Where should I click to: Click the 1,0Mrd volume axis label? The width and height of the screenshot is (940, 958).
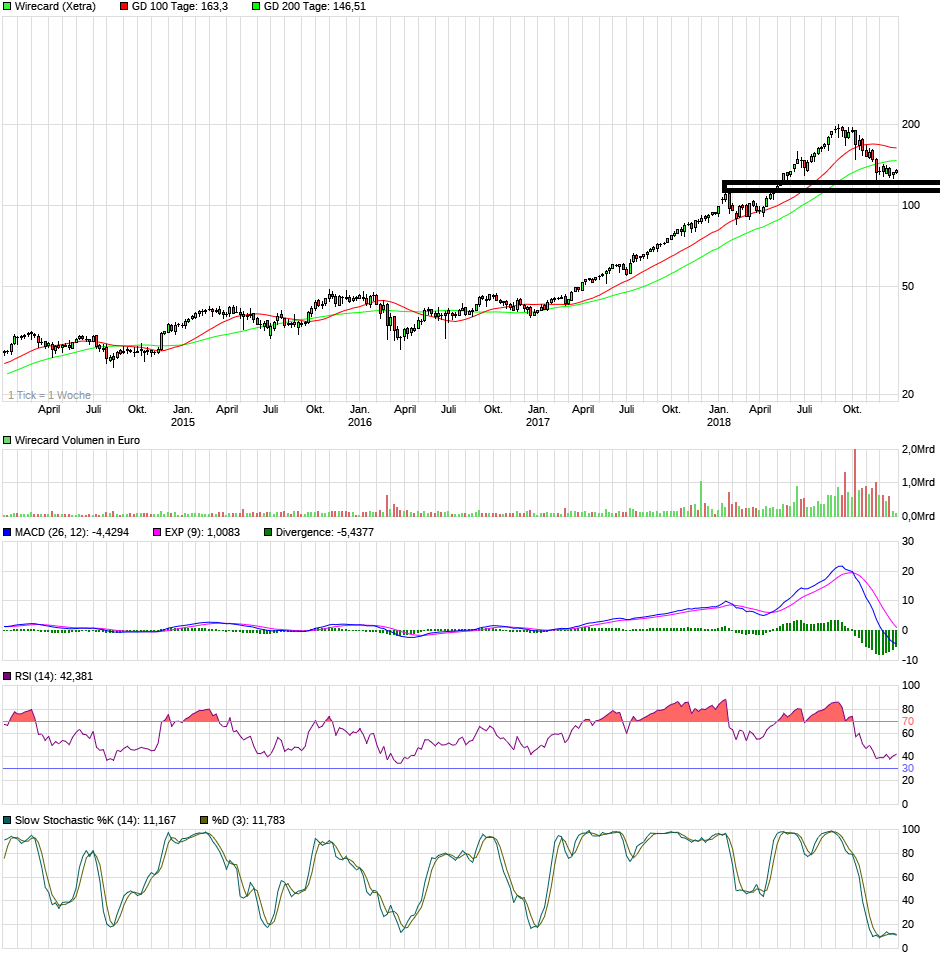click(x=918, y=482)
